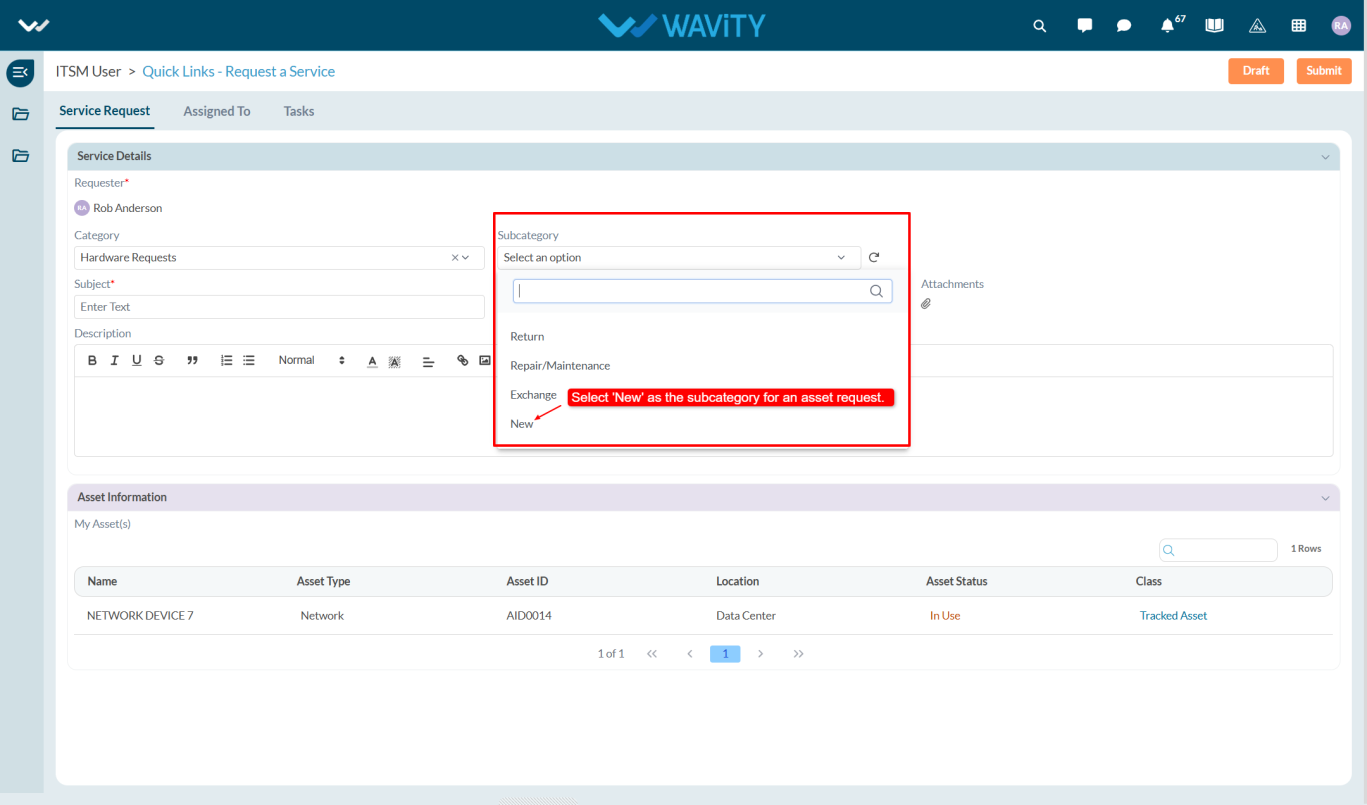Image resolution: width=1367 pixels, height=805 pixels.
Task: Open the text highlight color picker
Action: tap(394, 361)
